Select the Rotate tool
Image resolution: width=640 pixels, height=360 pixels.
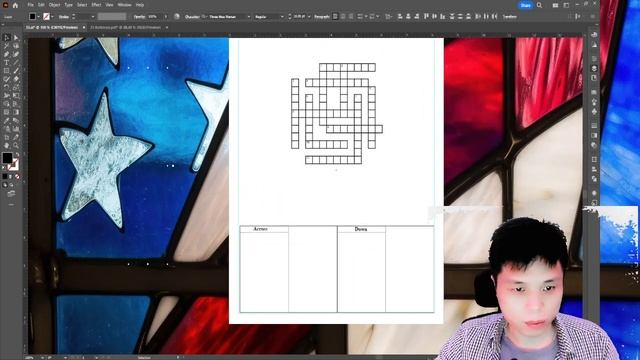pos(7,87)
